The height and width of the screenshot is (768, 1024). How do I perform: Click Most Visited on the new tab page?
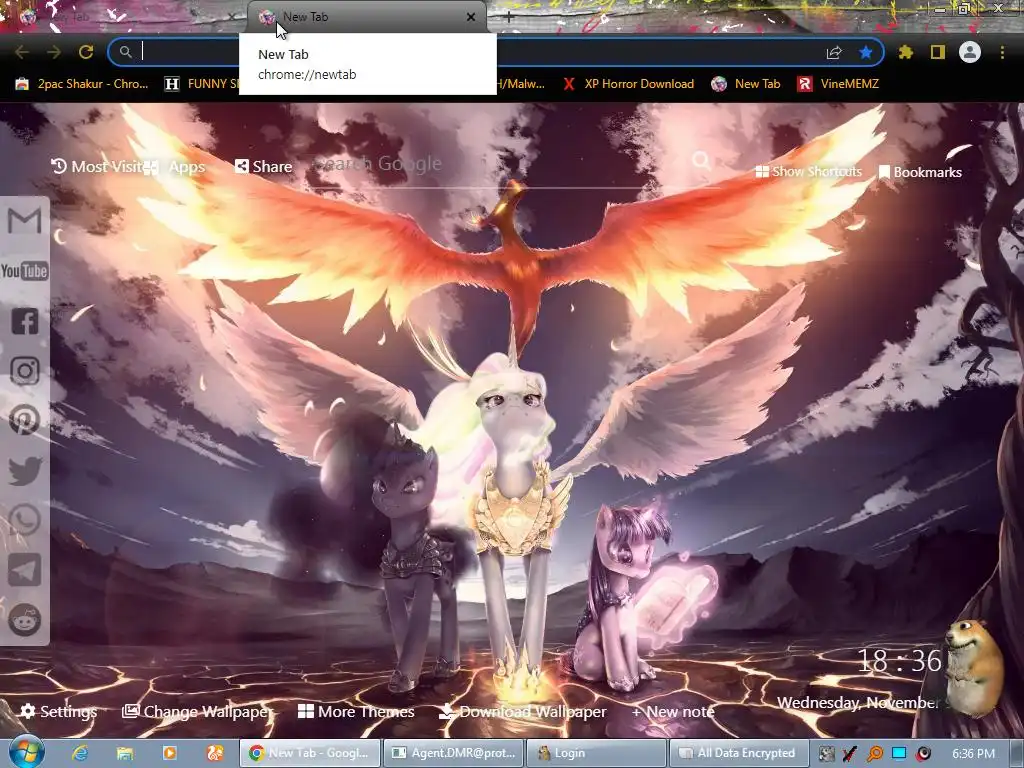click(x=97, y=167)
